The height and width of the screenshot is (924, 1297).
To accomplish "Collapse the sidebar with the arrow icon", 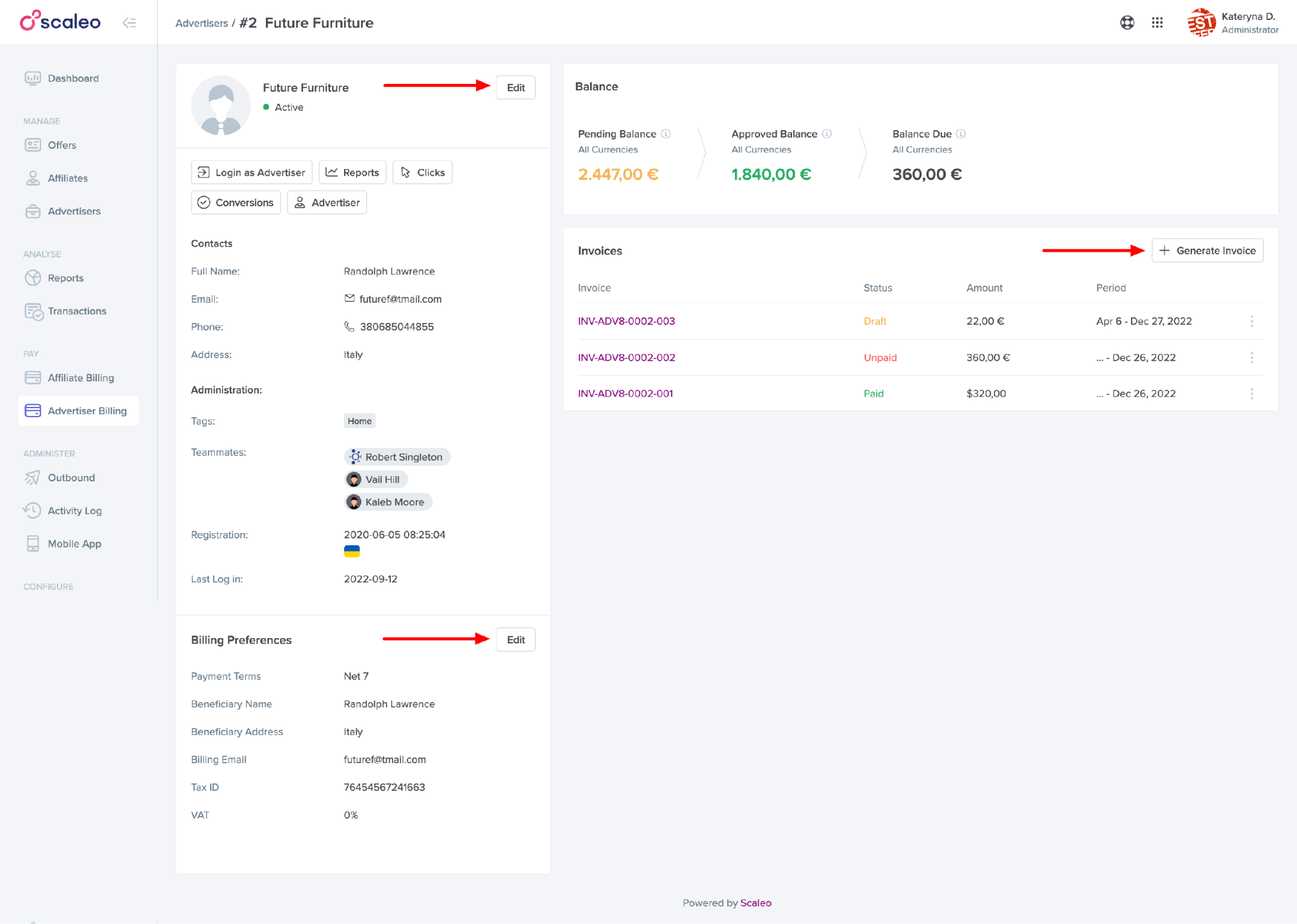I will 129,23.
